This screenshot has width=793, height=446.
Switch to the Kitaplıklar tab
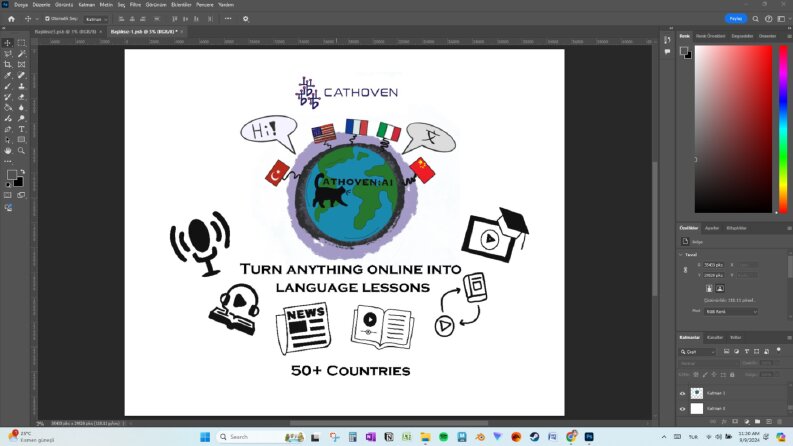(736, 228)
